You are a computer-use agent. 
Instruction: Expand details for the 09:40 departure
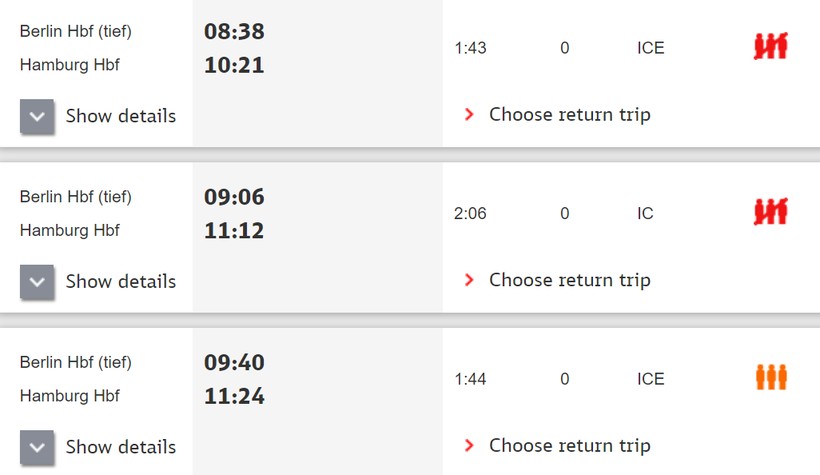37,447
